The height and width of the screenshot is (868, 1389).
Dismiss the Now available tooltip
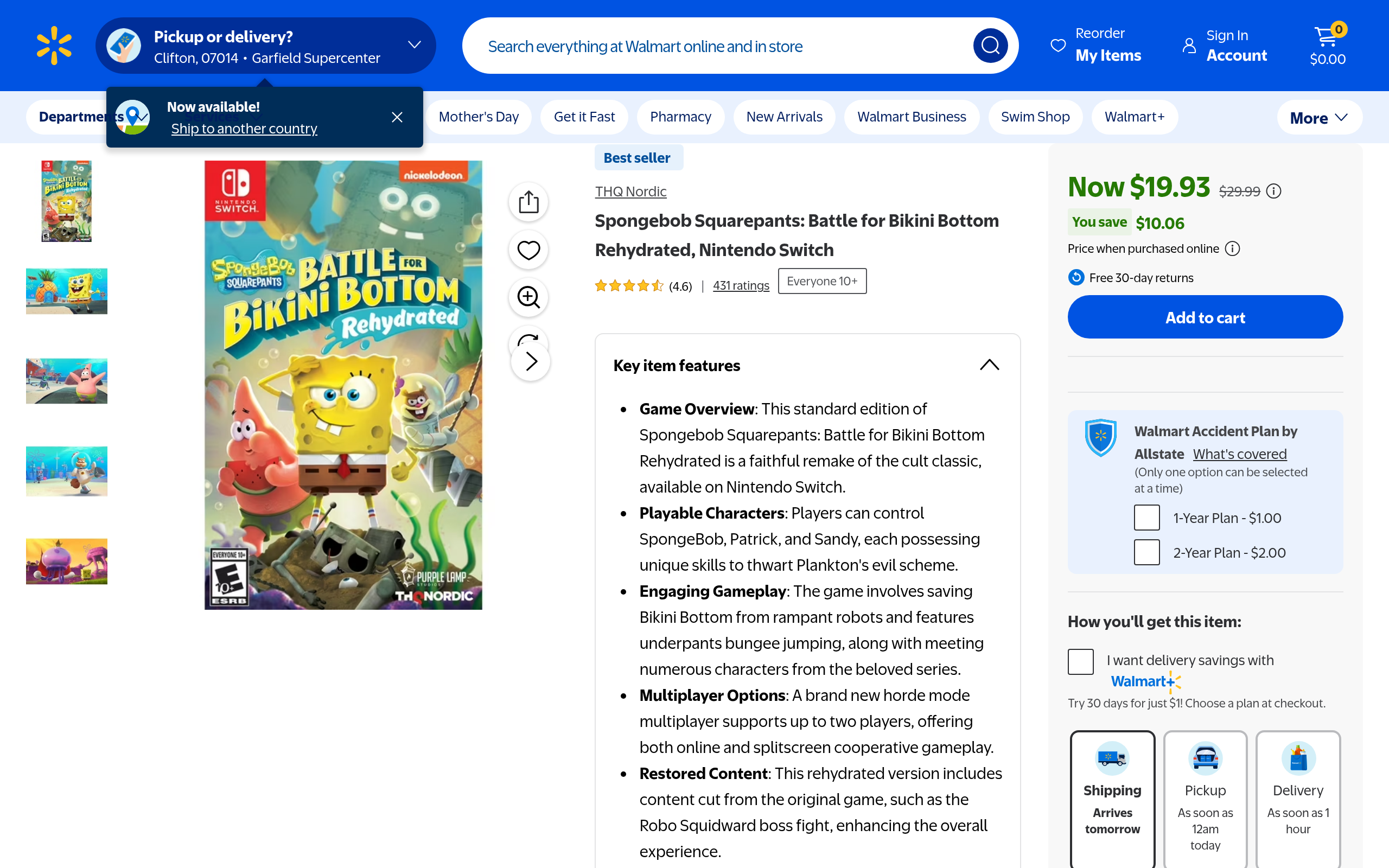point(397,117)
